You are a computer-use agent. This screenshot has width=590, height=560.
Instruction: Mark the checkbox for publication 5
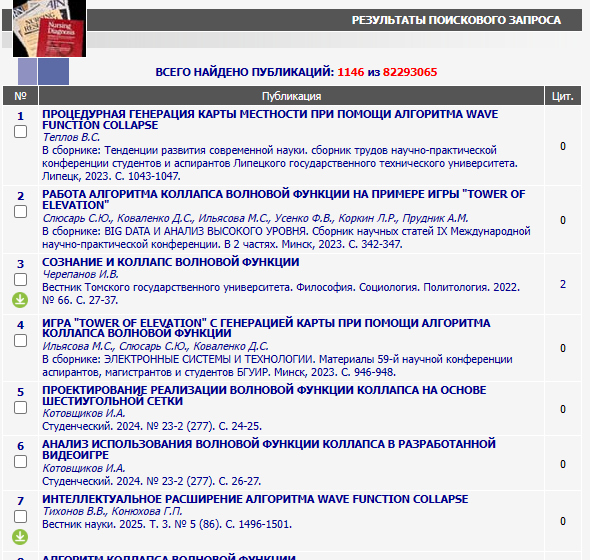click(x=20, y=408)
